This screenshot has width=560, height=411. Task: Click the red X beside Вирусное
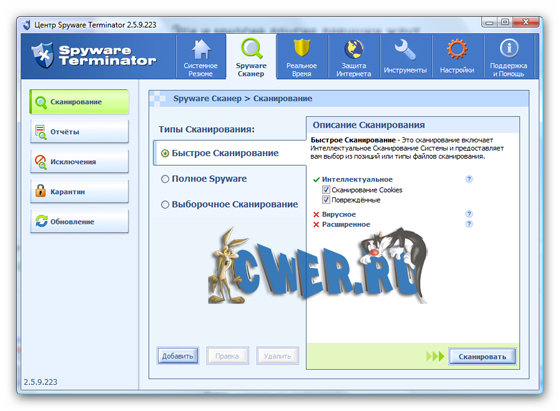tap(316, 215)
